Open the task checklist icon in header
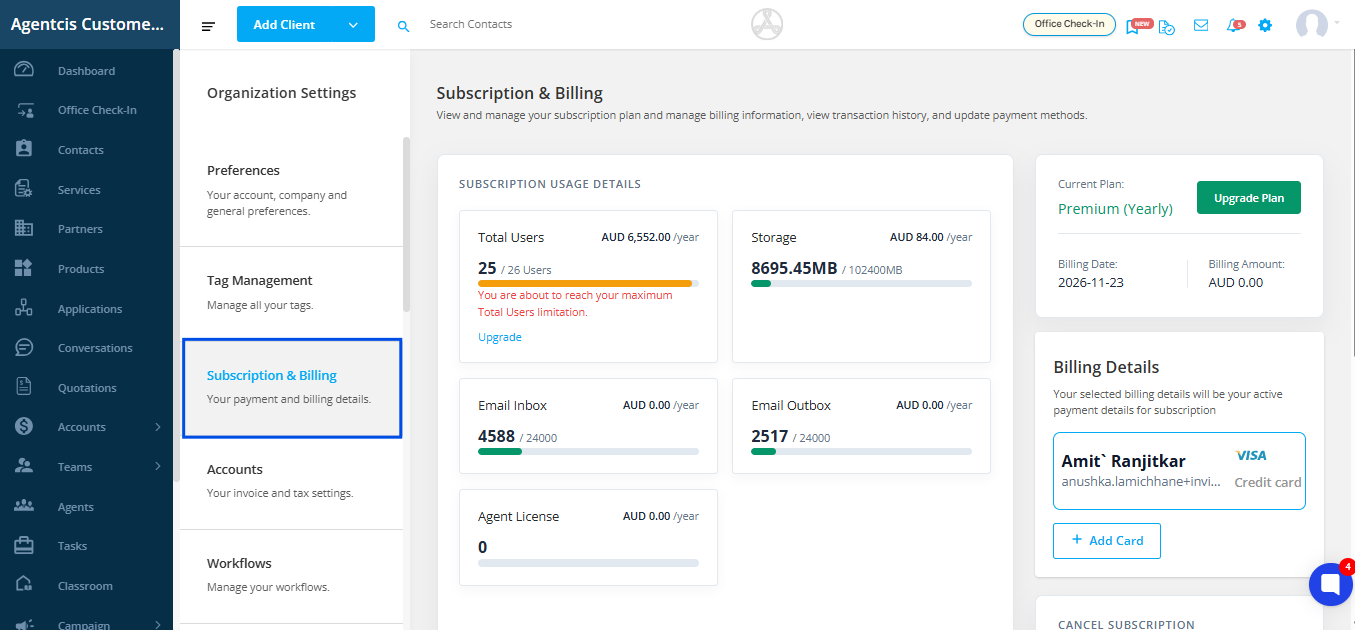Viewport: 1355px width, 630px height. pyautogui.click(x=1167, y=26)
